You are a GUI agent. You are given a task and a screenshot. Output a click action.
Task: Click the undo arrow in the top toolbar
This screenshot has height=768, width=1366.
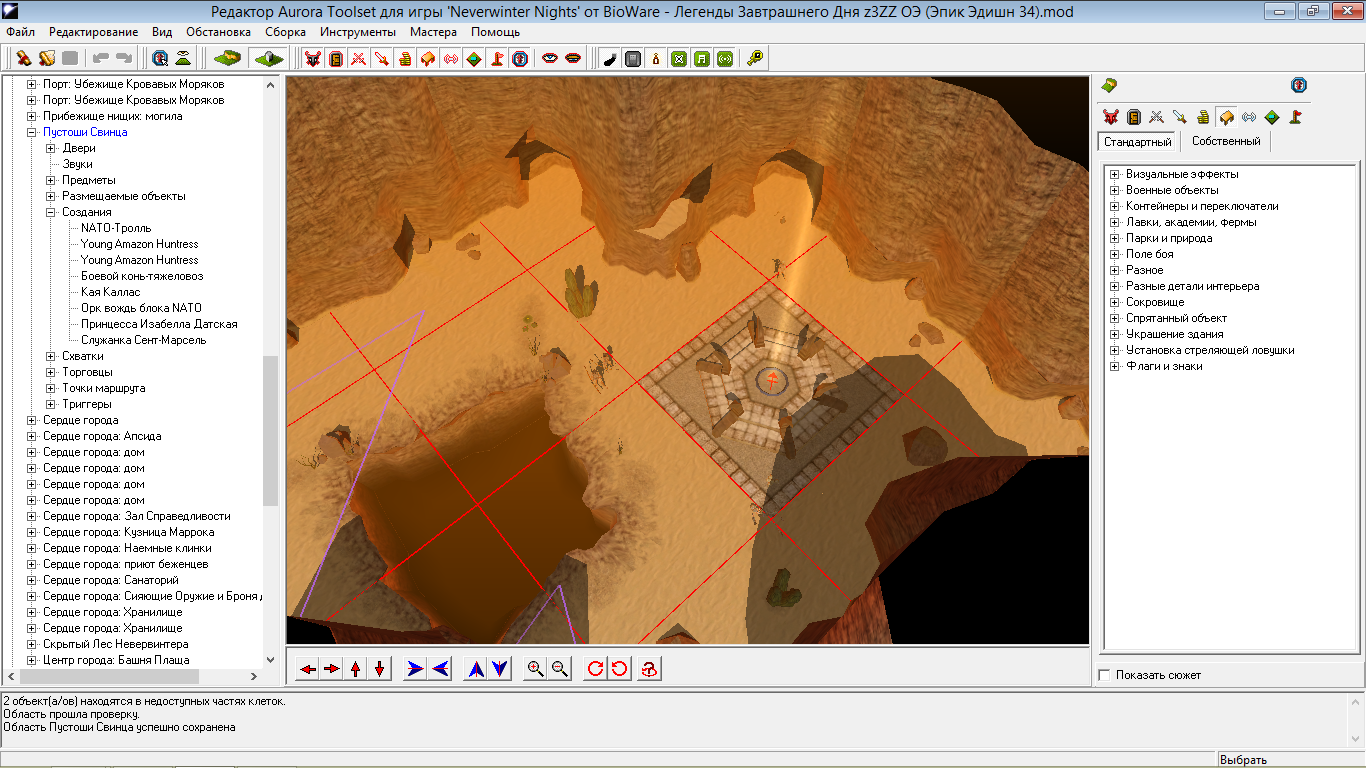tap(101, 59)
